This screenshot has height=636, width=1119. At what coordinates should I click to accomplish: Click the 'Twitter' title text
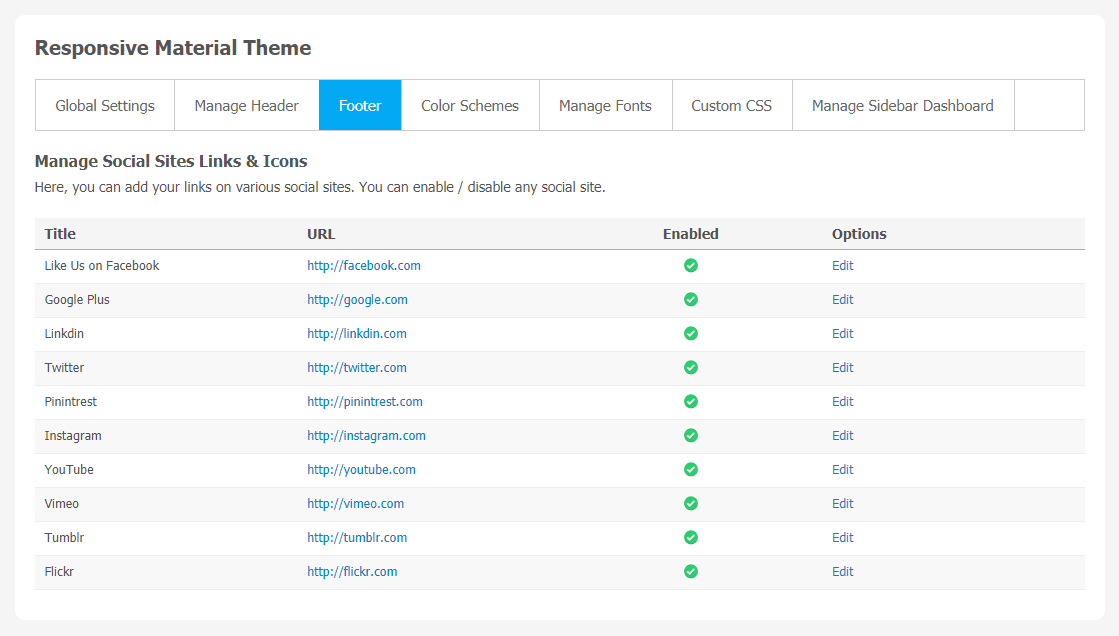coord(64,368)
